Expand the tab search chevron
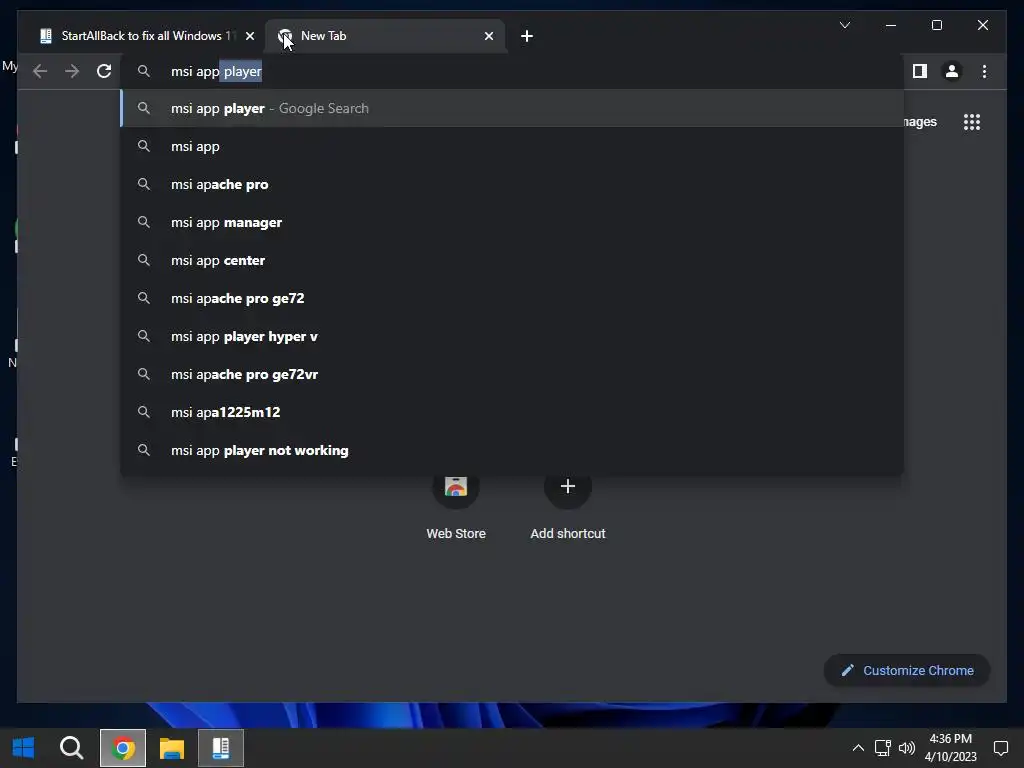1024x768 pixels. pos(844,25)
